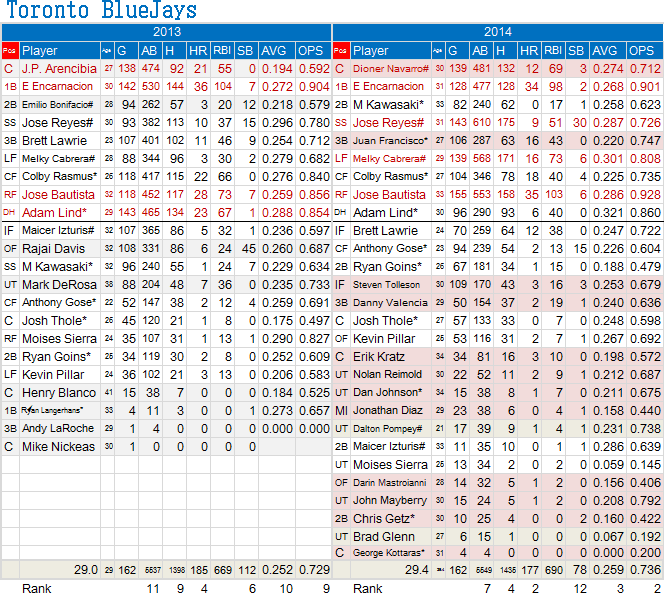Select Juan Francisco* in 2014 table

click(390, 141)
